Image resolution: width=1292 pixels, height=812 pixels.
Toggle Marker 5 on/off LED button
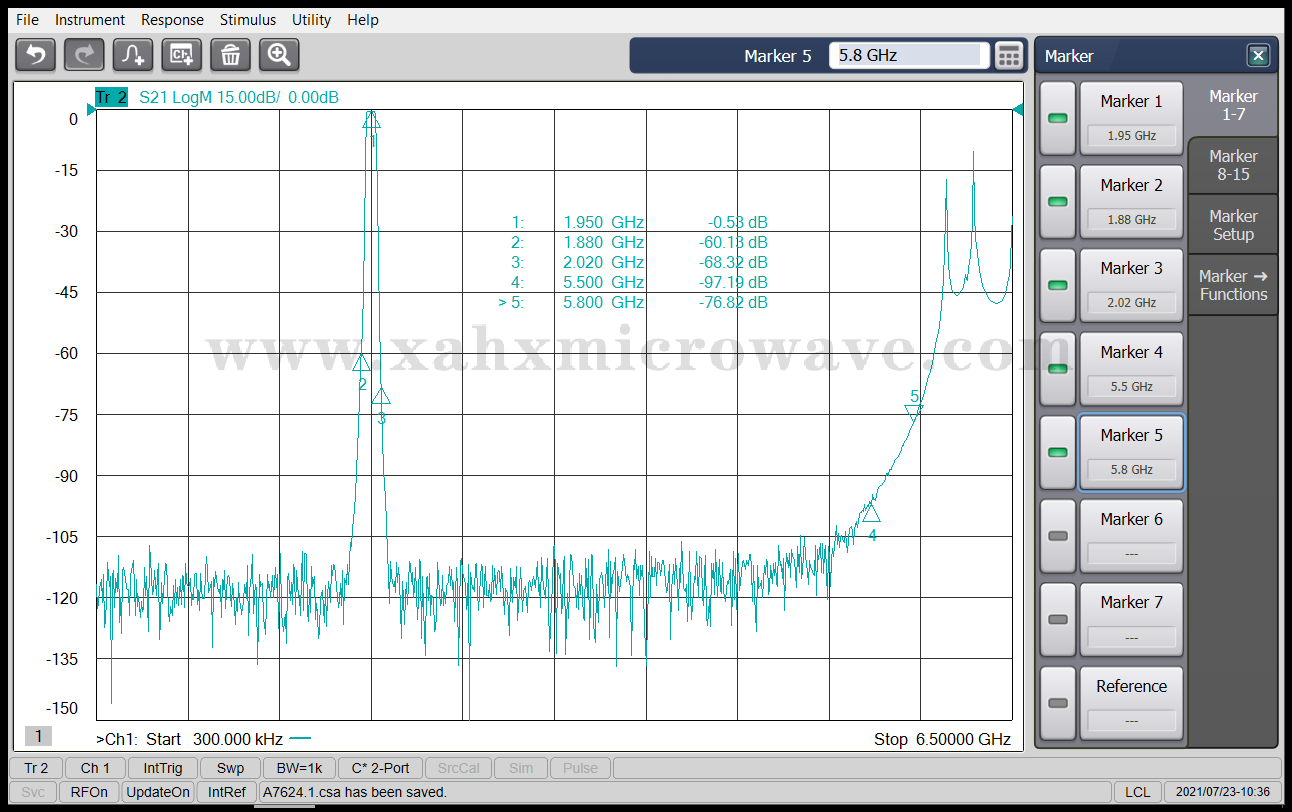click(x=1057, y=452)
